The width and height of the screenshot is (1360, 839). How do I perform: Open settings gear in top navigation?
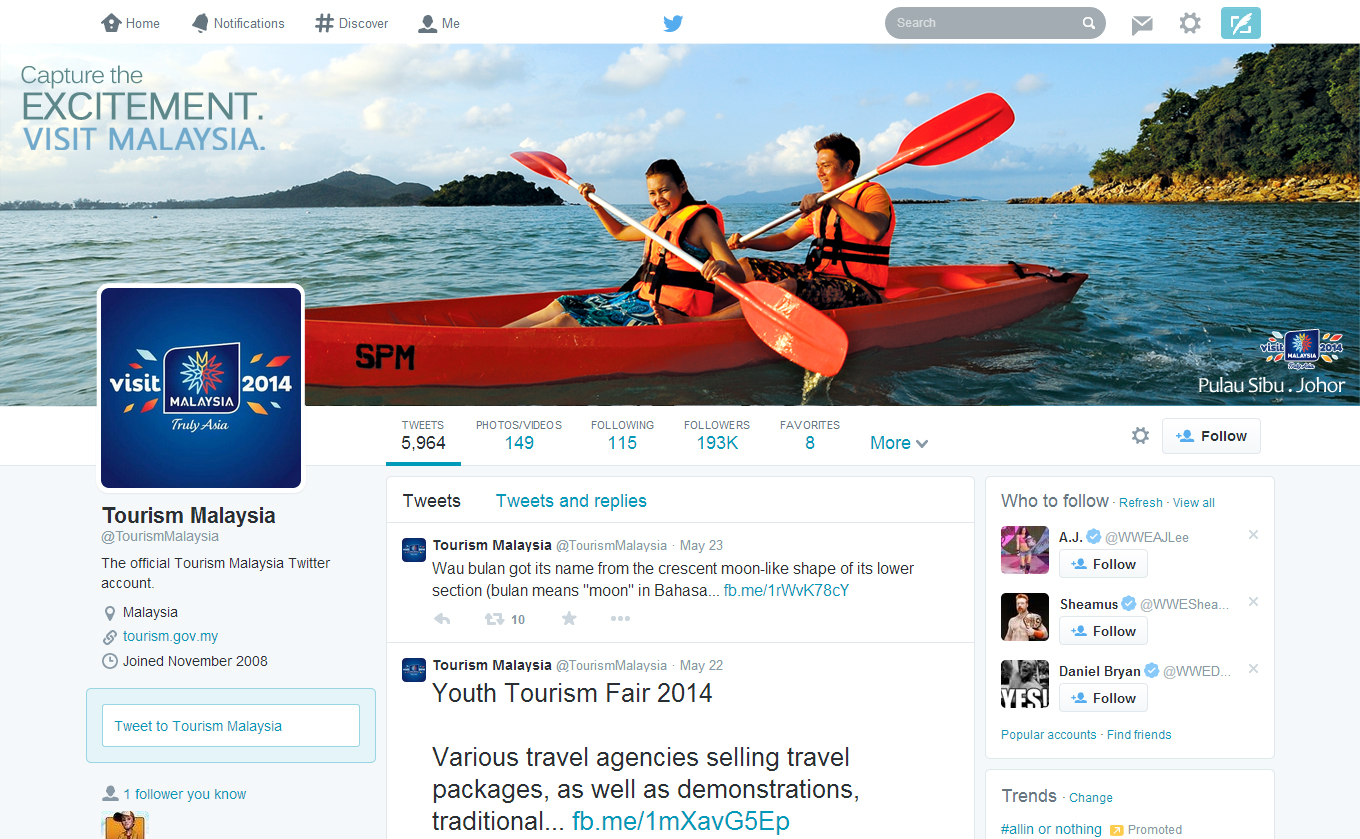point(1189,23)
